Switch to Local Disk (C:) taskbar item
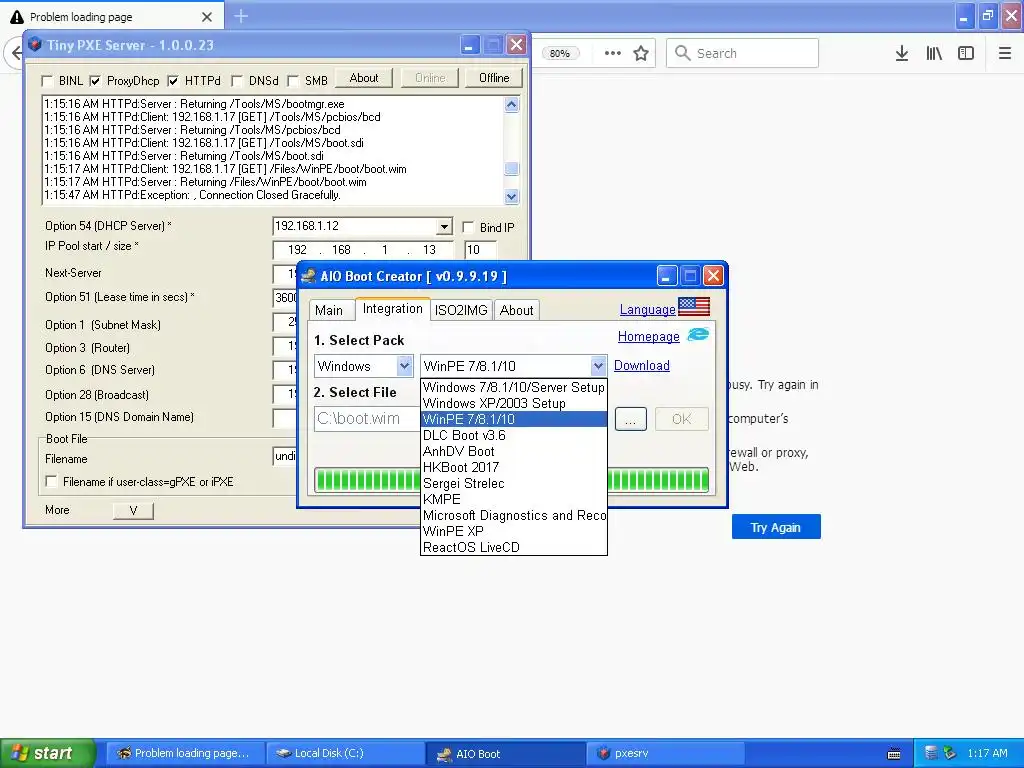 point(346,753)
